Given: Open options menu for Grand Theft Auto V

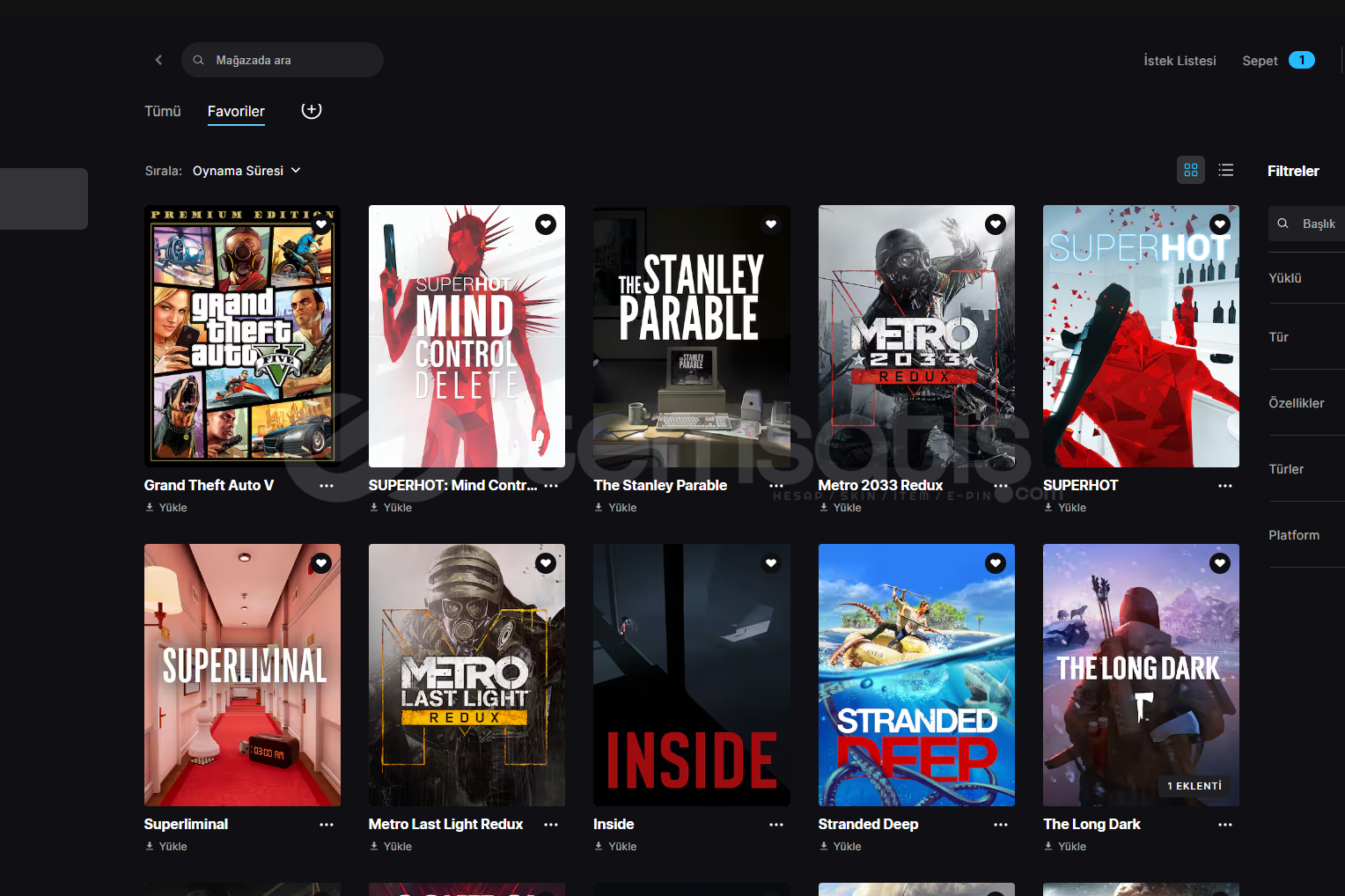Looking at the screenshot, I should 327,486.
